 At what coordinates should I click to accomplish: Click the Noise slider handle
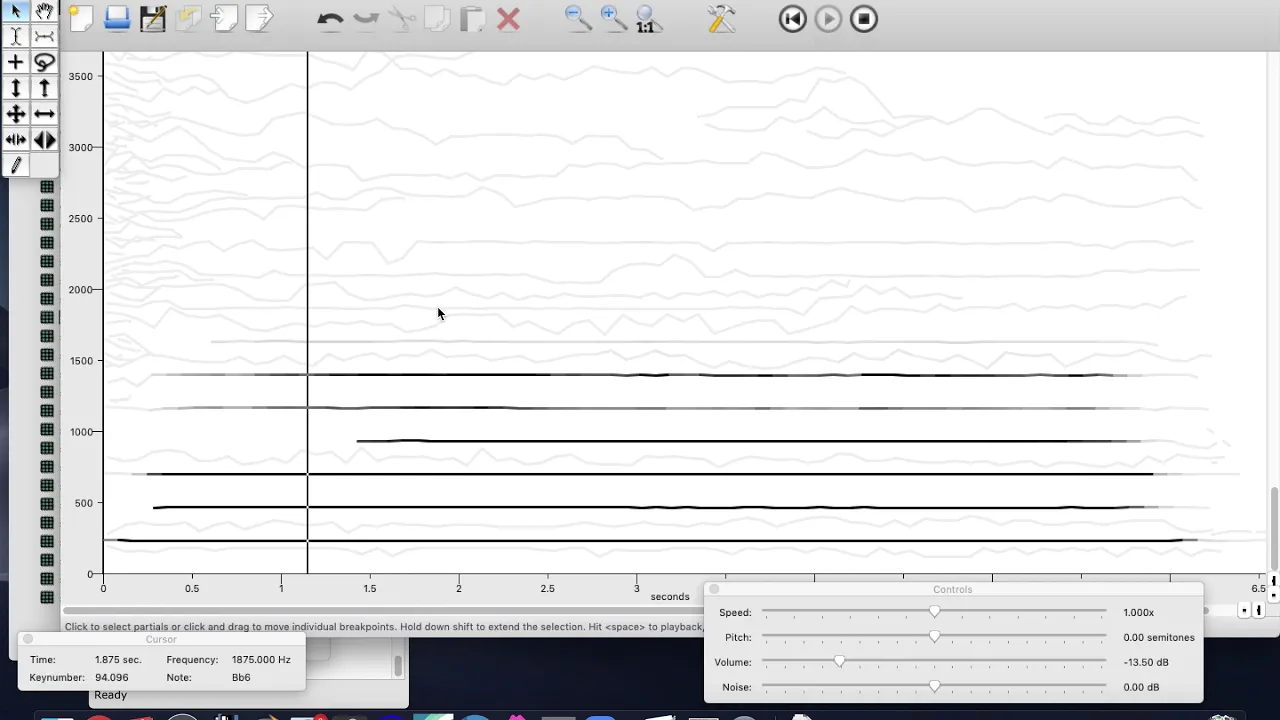tap(935, 687)
